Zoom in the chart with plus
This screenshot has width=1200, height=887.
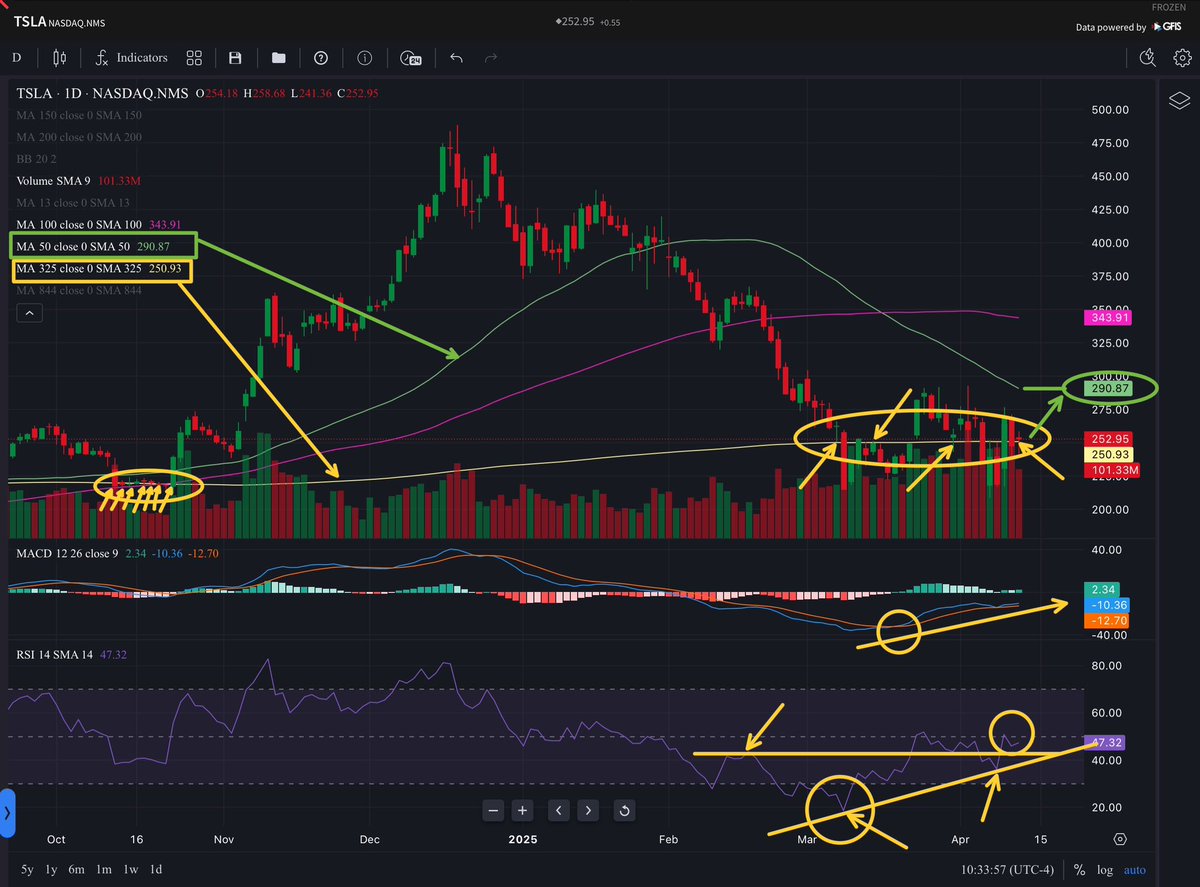(x=522, y=810)
